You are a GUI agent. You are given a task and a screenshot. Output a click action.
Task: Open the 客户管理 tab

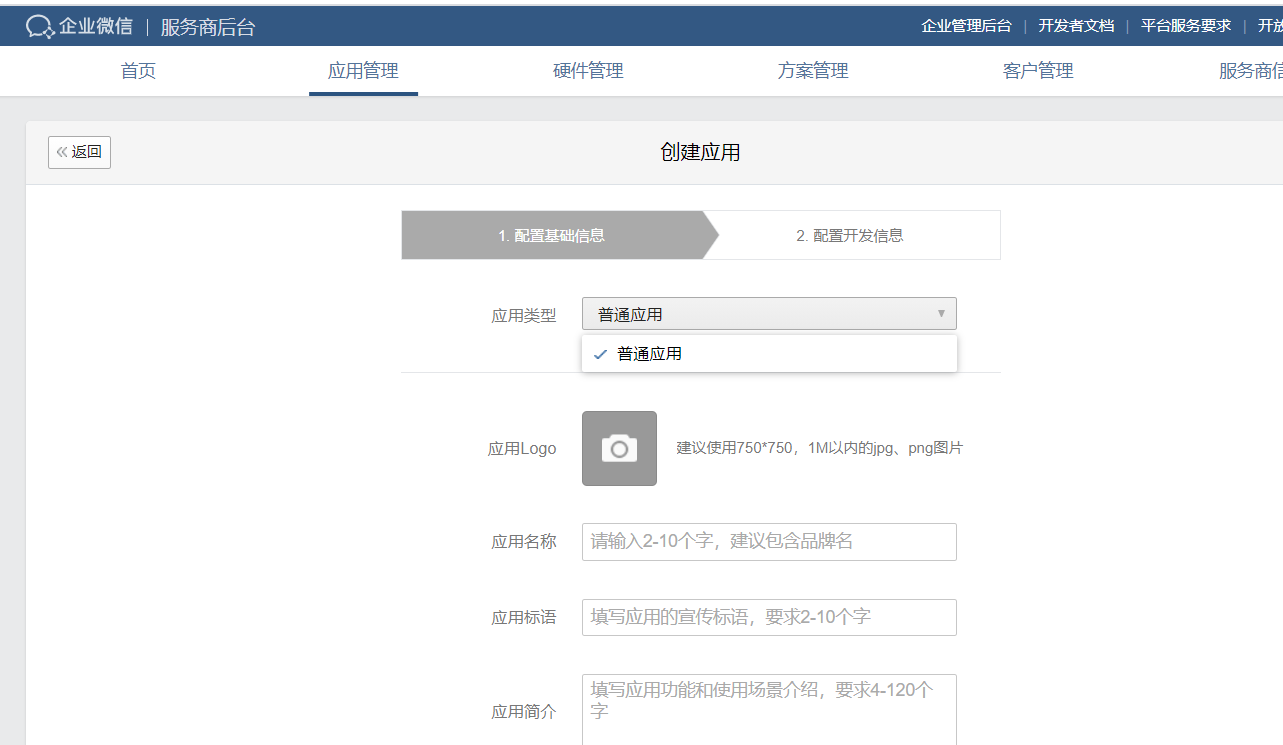1038,71
